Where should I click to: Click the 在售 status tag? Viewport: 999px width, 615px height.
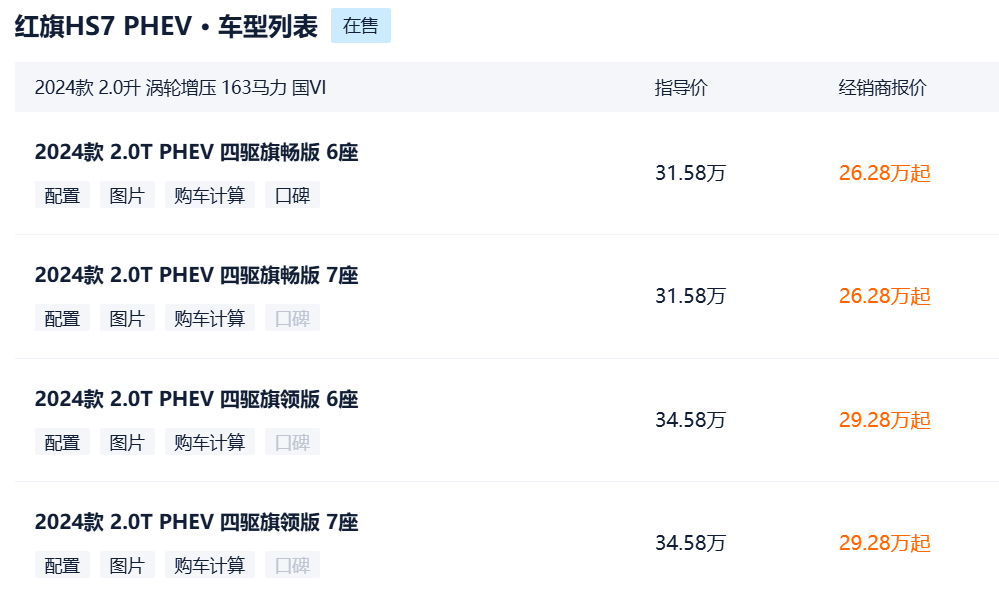(x=360, y=26)
